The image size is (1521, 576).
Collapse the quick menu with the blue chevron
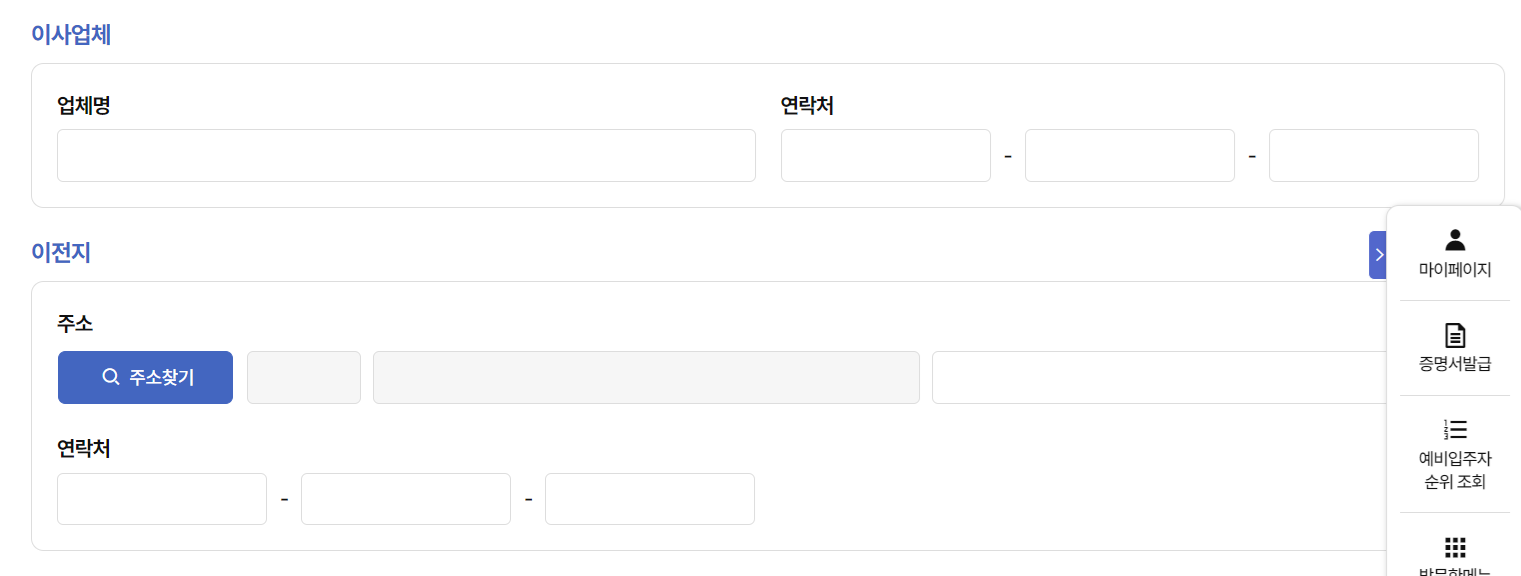click(x=1380, y=254)
